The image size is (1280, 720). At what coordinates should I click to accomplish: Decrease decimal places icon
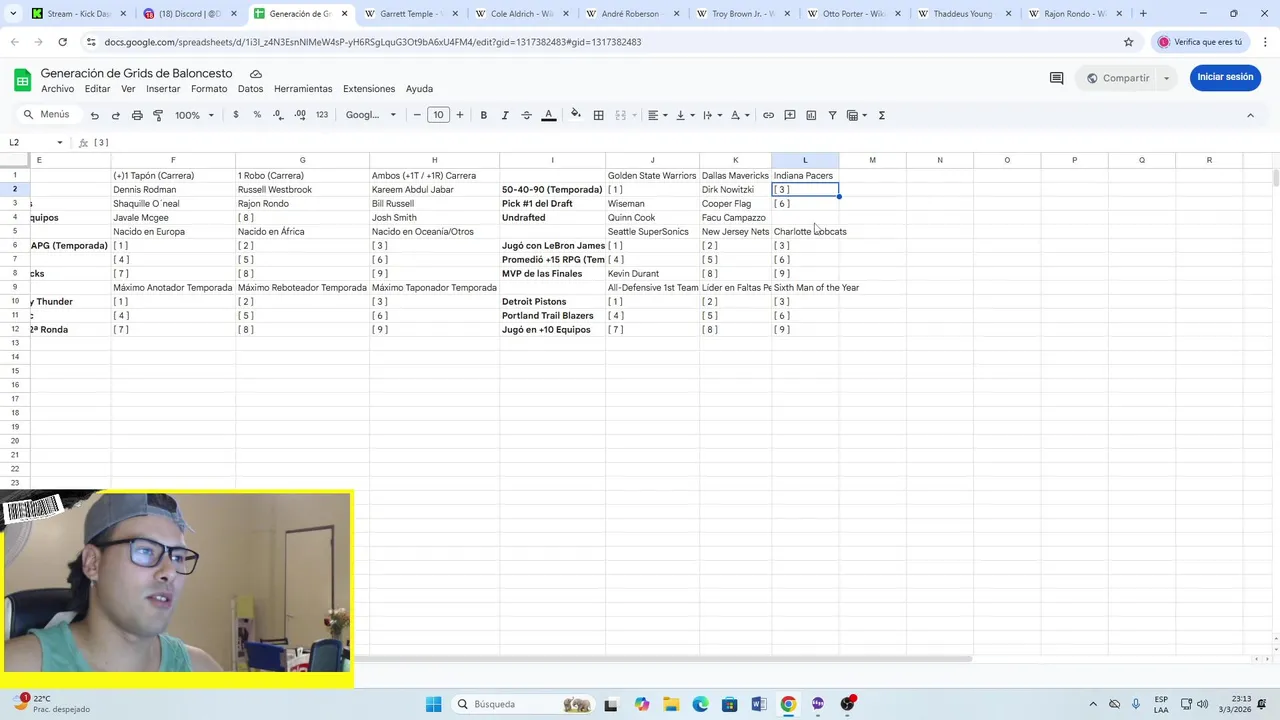pos(278,115)
